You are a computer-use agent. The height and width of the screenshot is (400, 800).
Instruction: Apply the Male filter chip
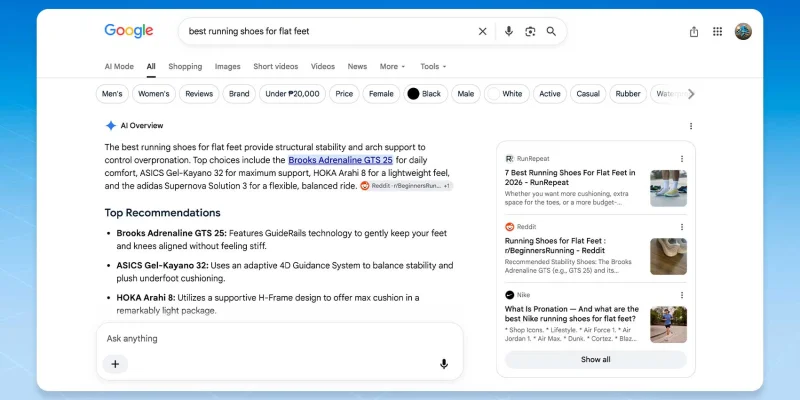(x=466, y=94)
